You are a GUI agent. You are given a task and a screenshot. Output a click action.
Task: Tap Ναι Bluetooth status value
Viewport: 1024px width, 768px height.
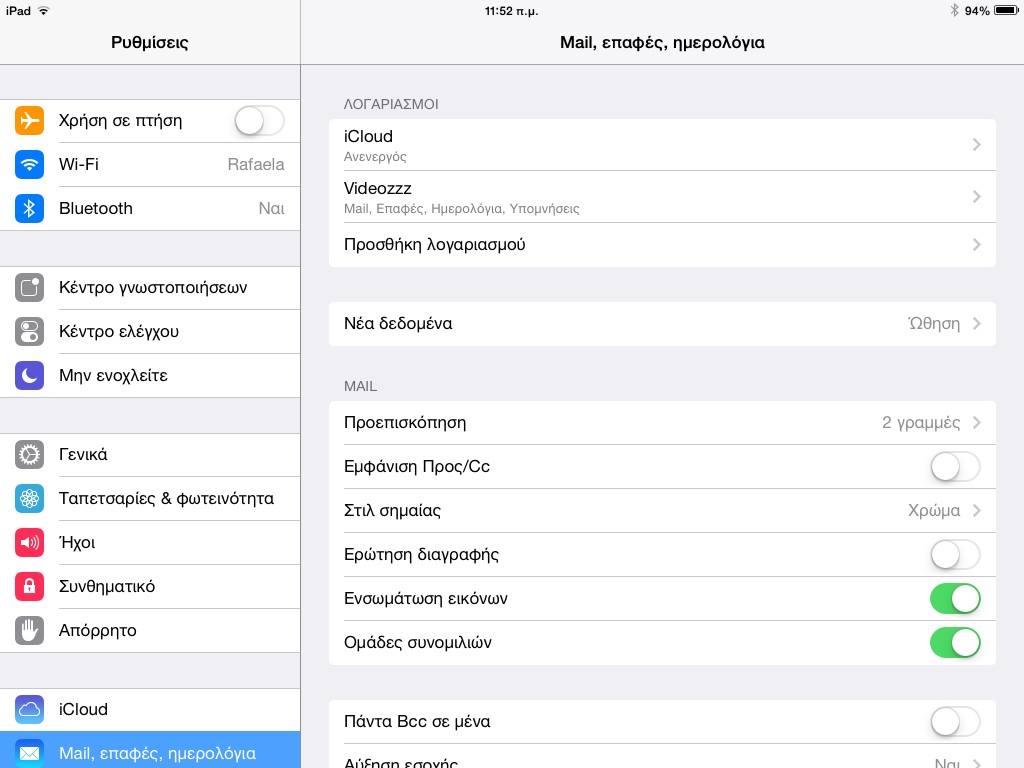(x=272, y=208)
